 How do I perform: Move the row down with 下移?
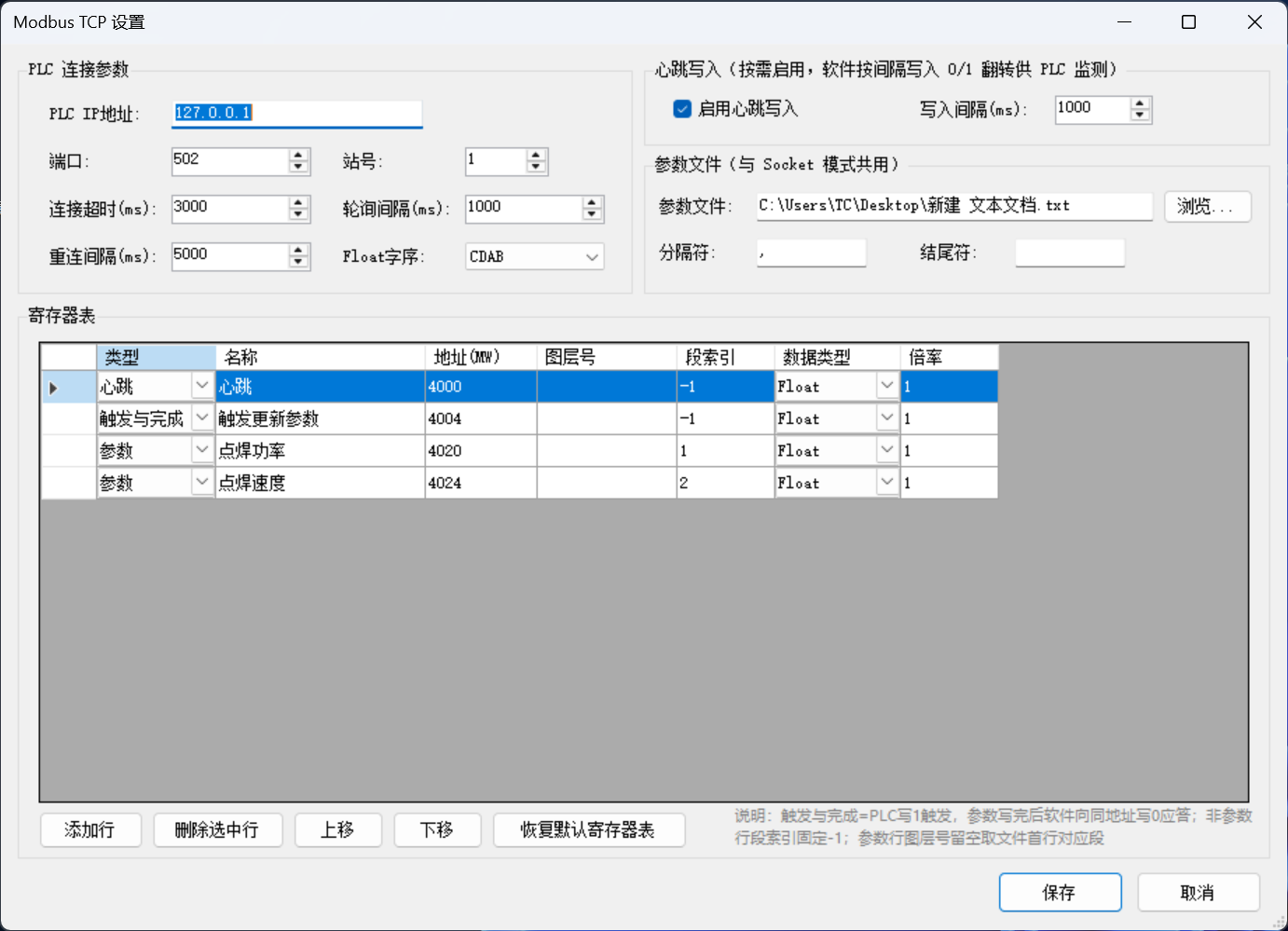coord(437,829)
